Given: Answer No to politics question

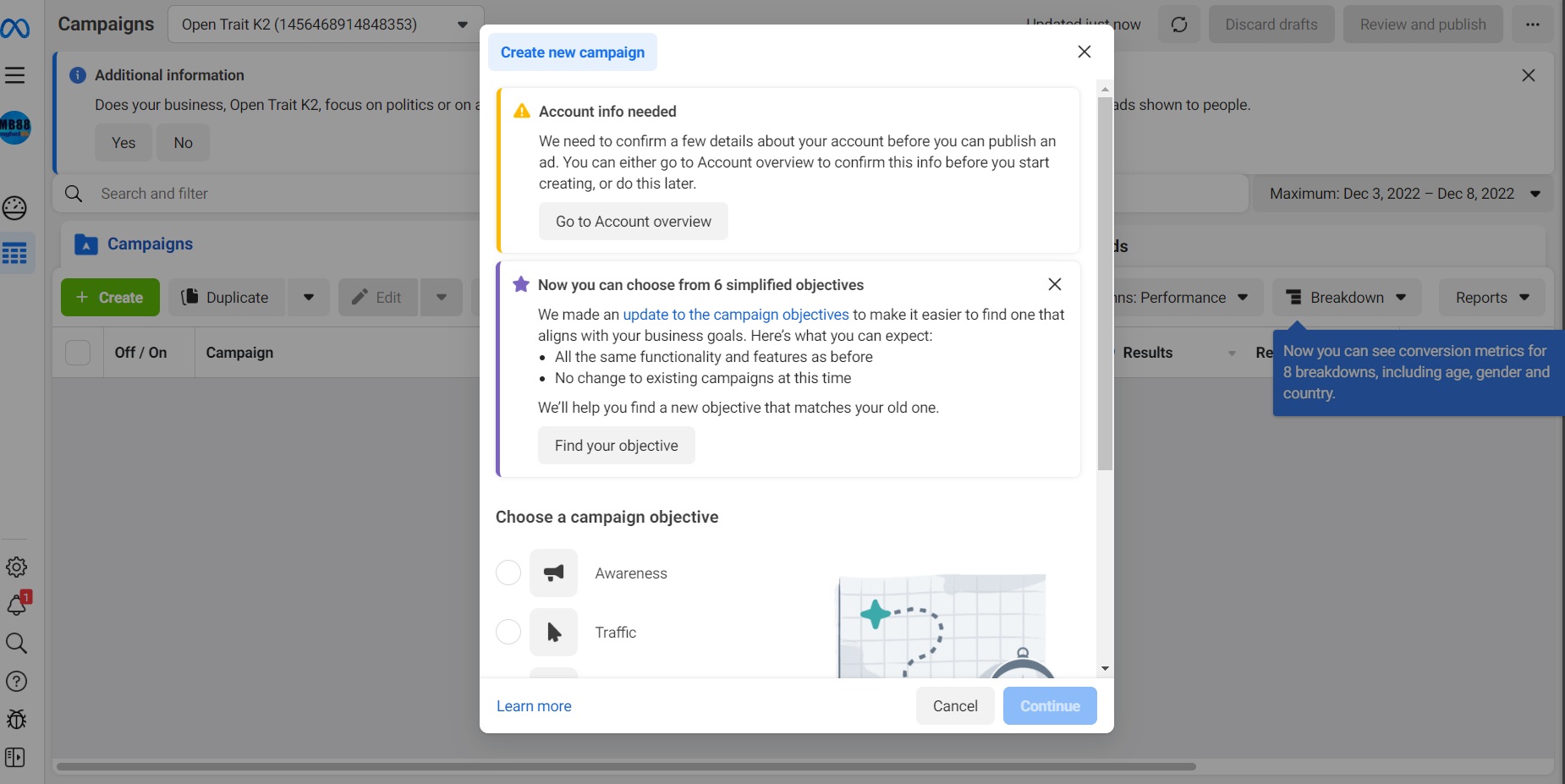Looking at the screenshot, I should coord(183,143).
